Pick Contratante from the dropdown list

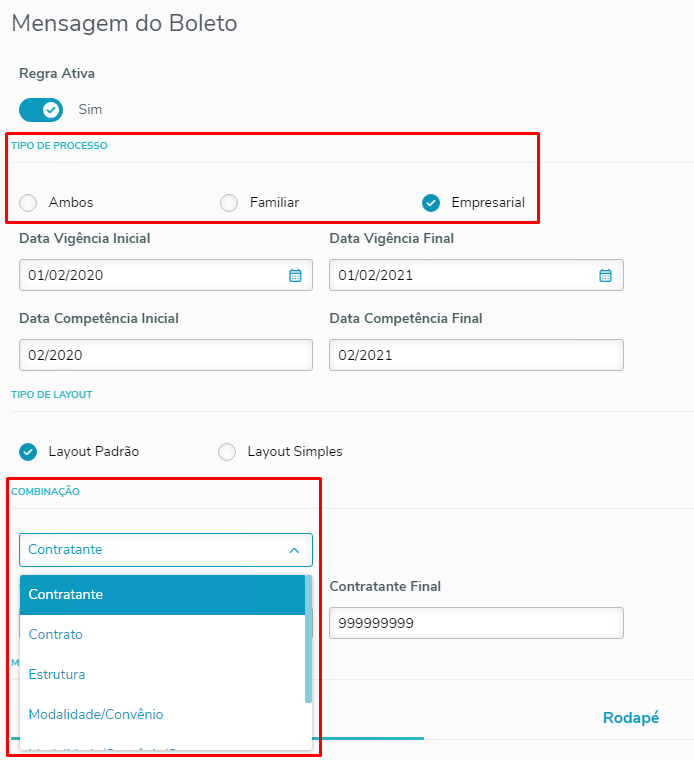162,594
